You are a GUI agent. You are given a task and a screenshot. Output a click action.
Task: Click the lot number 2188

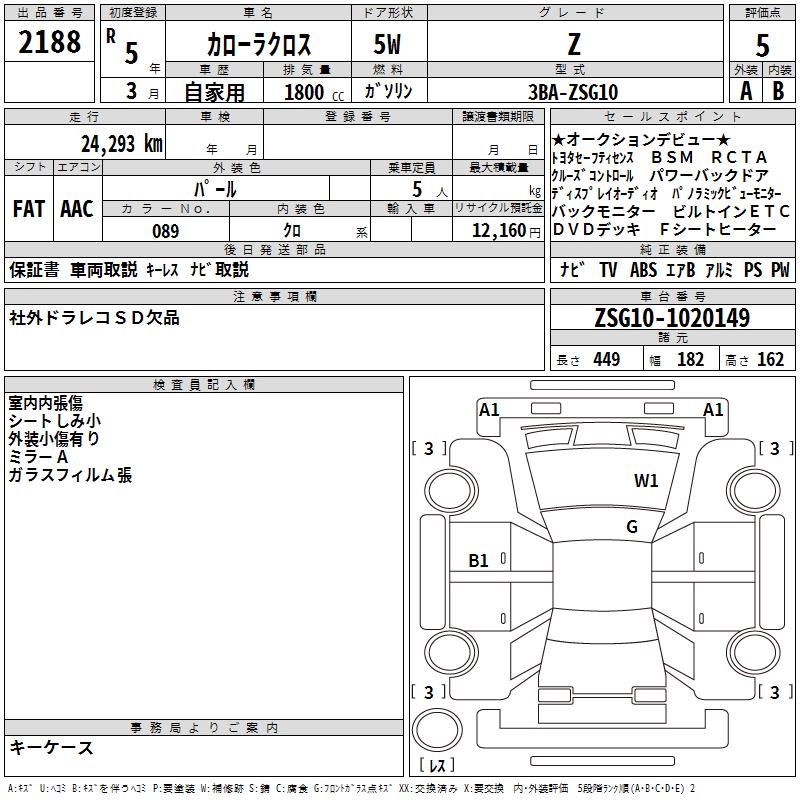[x=49, y=42]
